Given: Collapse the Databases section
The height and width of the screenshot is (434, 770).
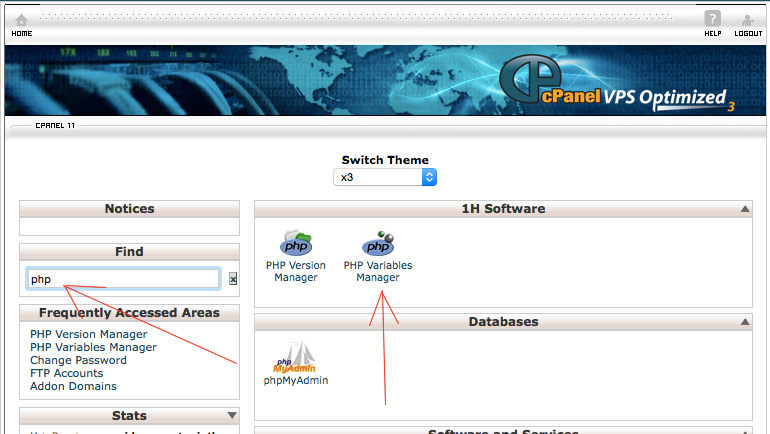Looking at the screenshot, I should 744,322.
